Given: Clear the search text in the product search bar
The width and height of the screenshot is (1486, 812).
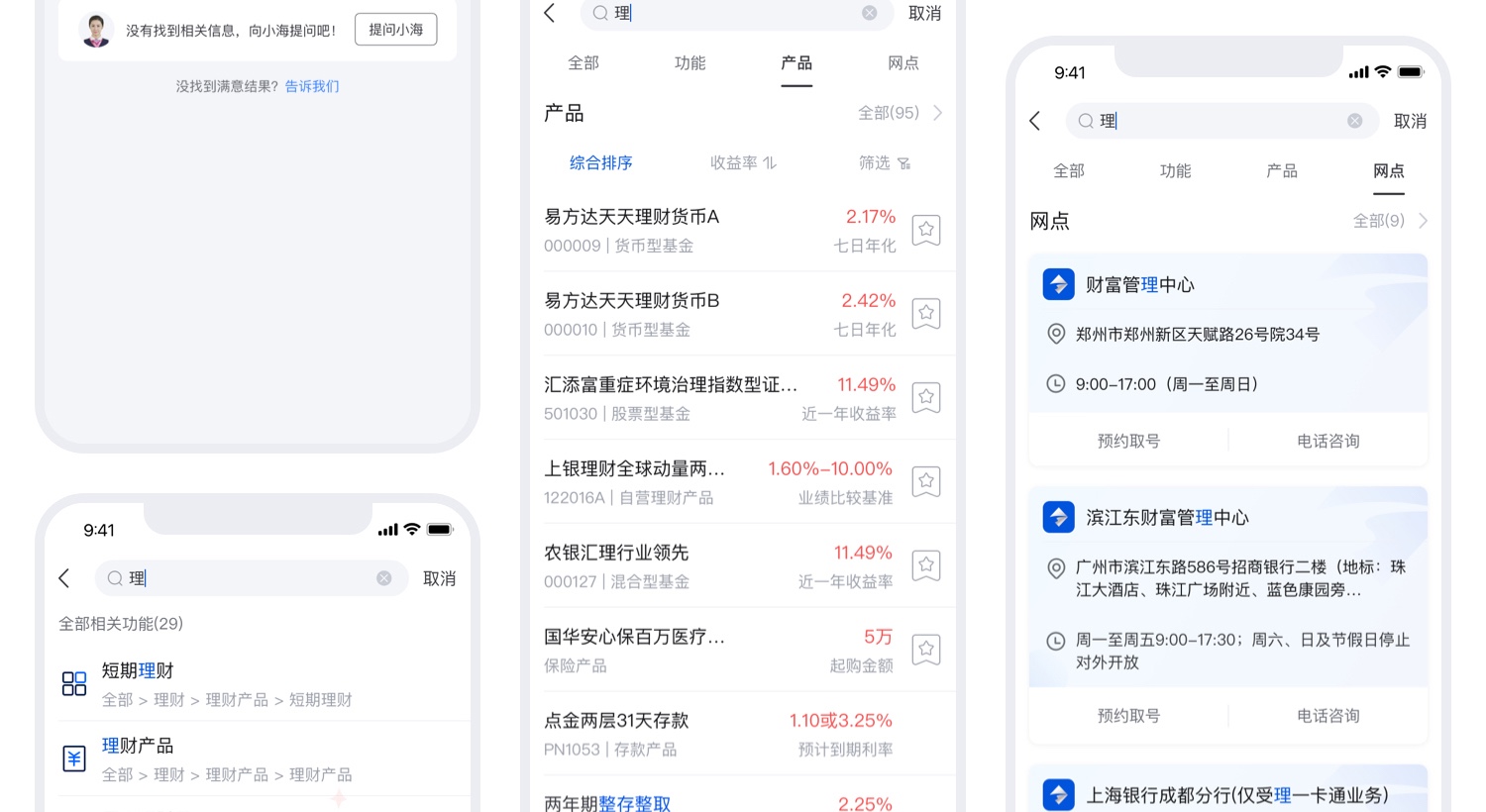Looking at the screenshot, I should click(869, 13).
